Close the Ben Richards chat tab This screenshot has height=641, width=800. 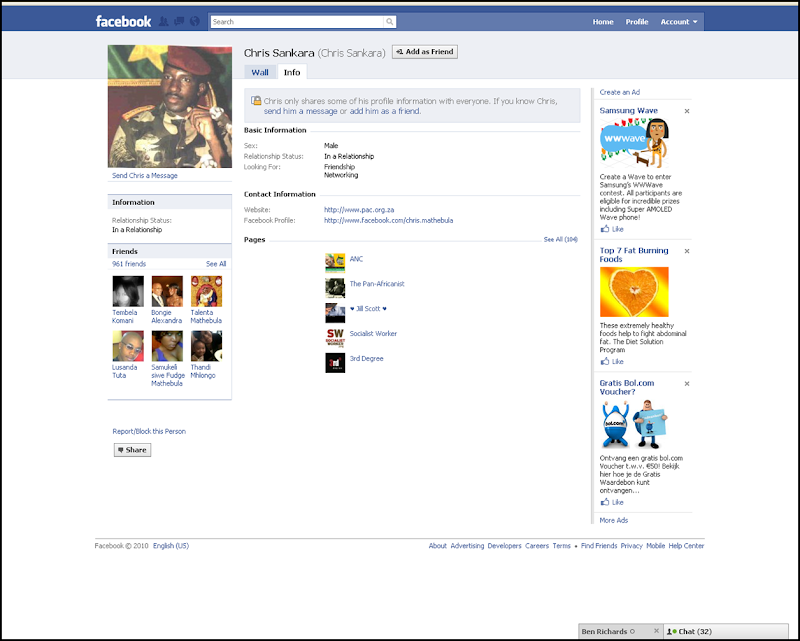[x=657, y=631]
